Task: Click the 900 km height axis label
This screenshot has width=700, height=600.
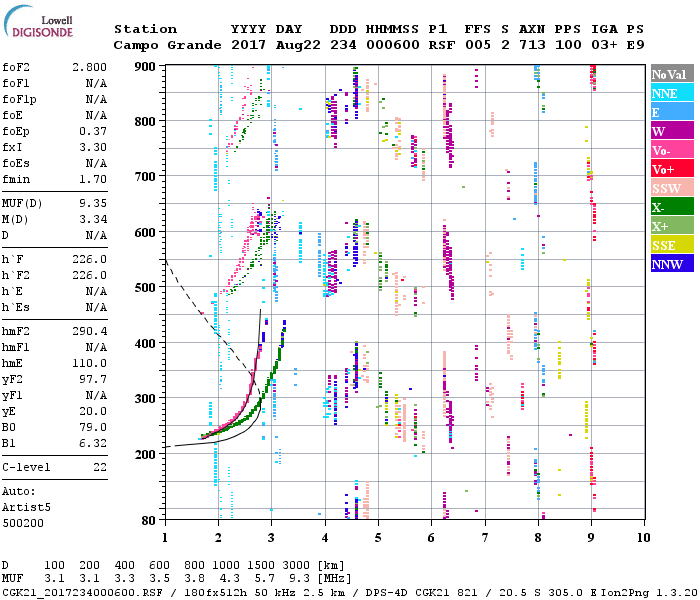Action: [146, 67]
